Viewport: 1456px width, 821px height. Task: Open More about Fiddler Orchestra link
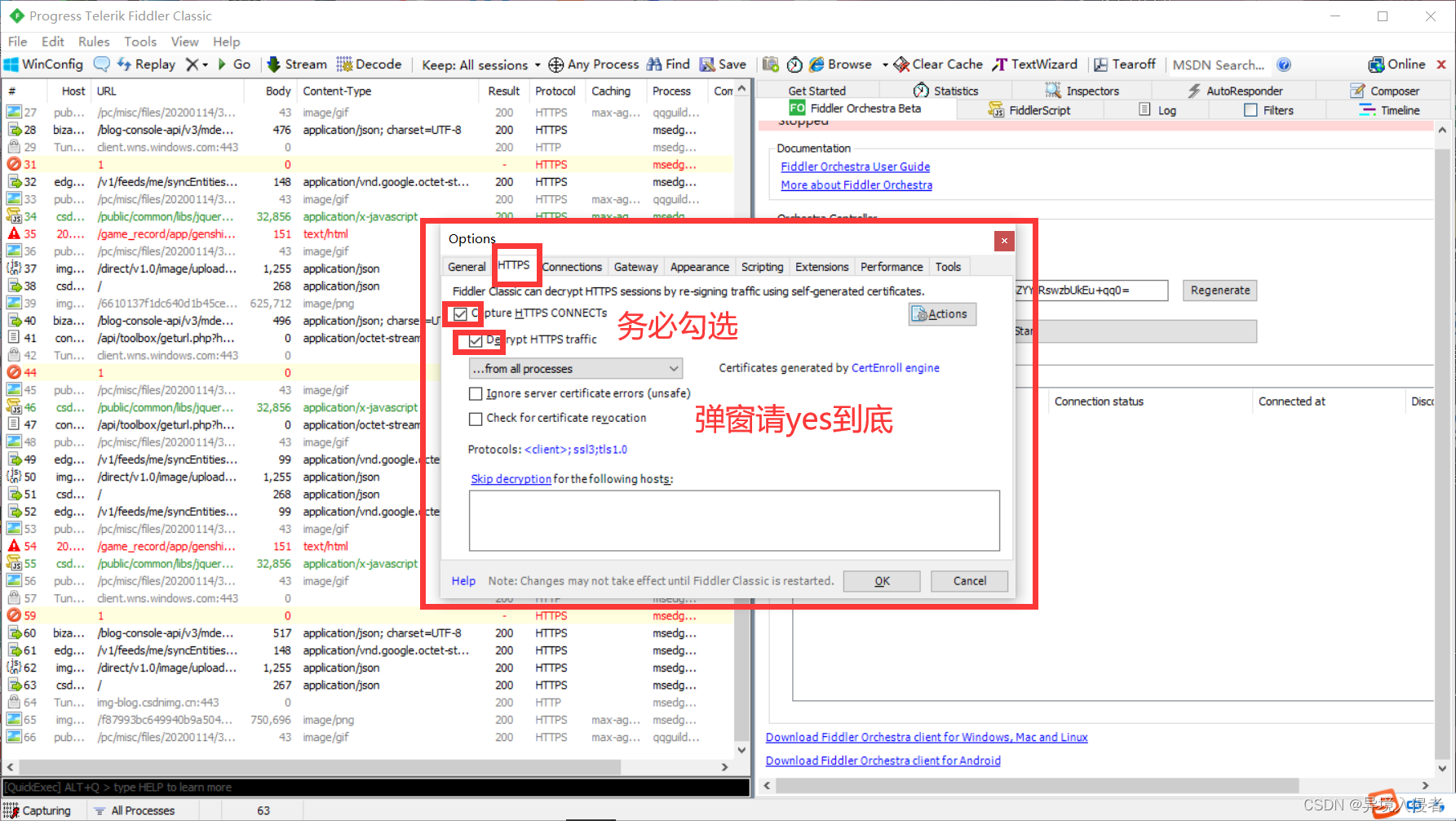pyautogui.click(x=856, y=185)
